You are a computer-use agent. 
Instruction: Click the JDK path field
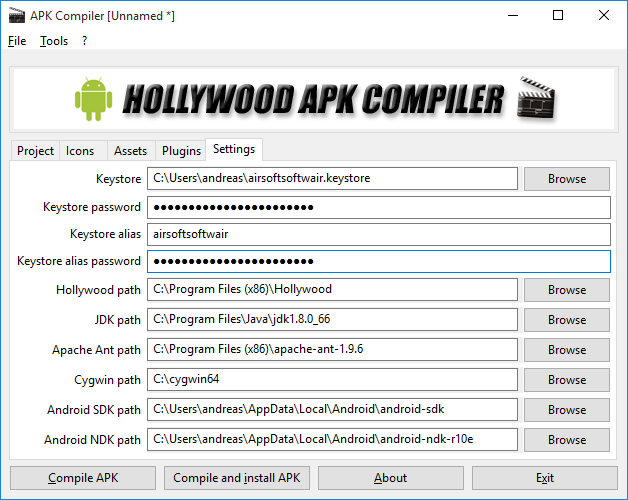point(332,319)
